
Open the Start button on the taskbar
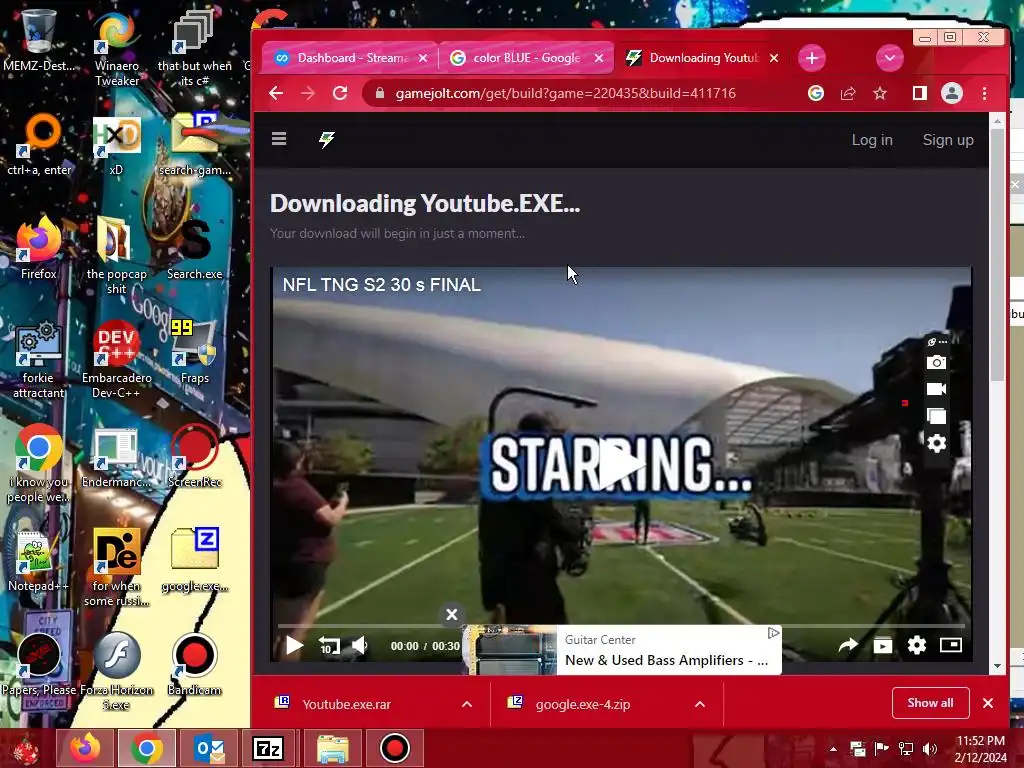click(x=26, y=749)
